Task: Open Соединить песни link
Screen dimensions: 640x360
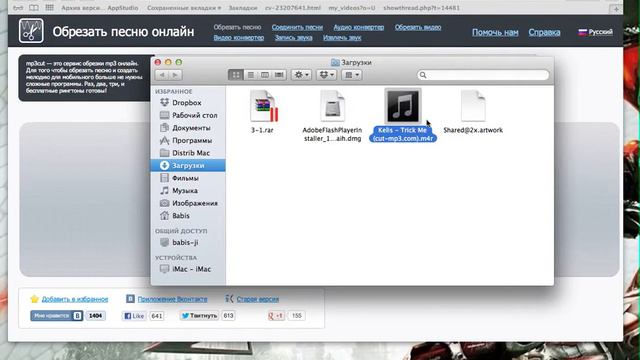Action: [297, 27]
